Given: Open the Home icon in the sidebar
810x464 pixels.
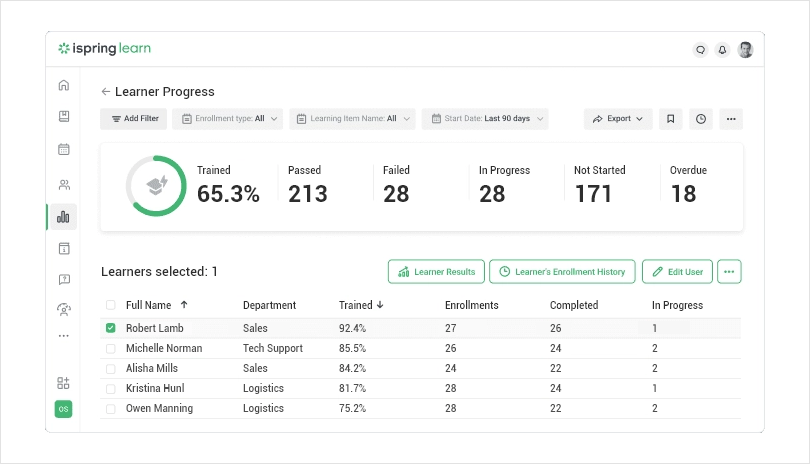Looking at the screenshot, I should (x=64, y=85).
